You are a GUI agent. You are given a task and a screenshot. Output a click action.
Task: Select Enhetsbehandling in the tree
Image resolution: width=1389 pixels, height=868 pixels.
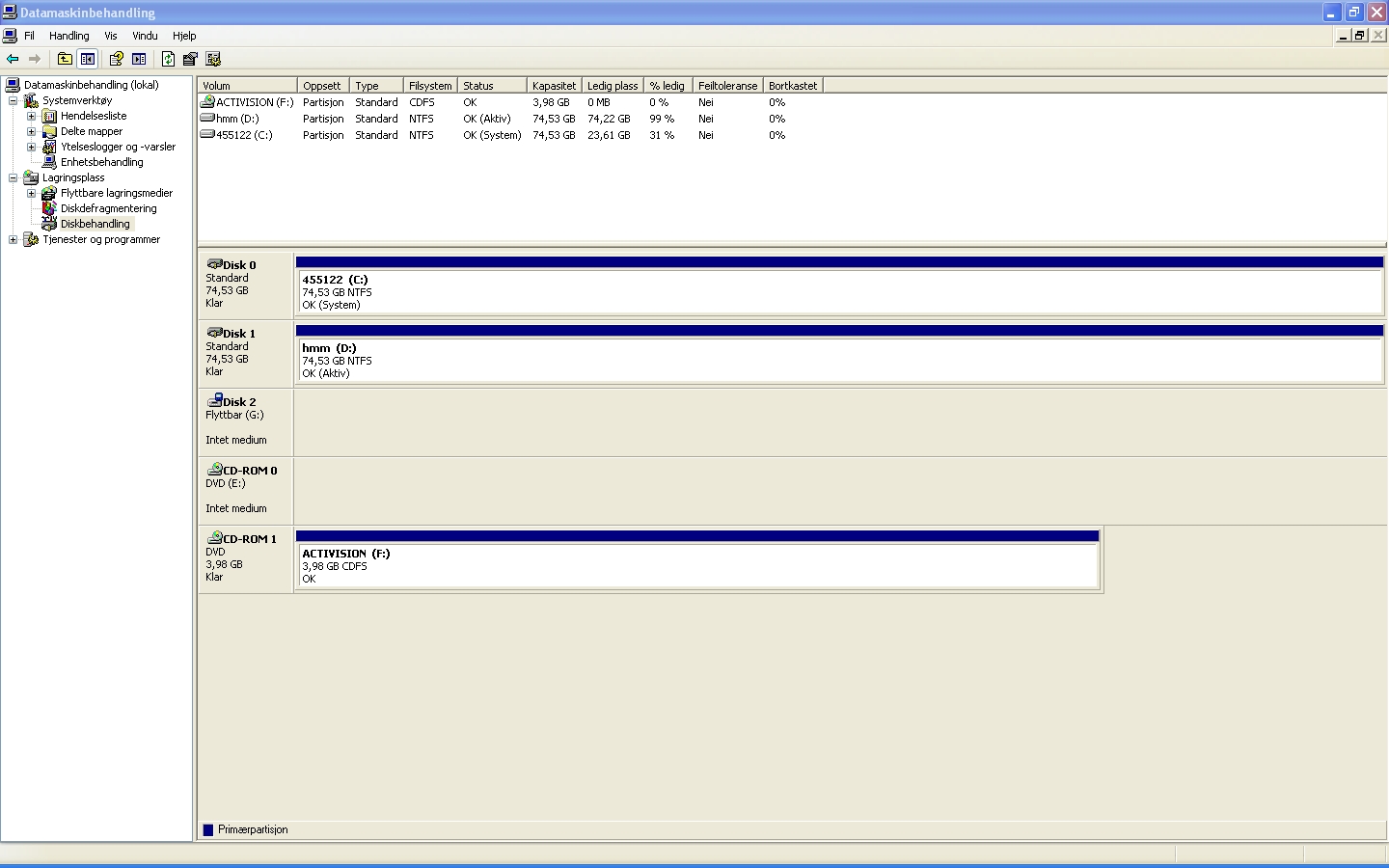click(x=101, y=162)
